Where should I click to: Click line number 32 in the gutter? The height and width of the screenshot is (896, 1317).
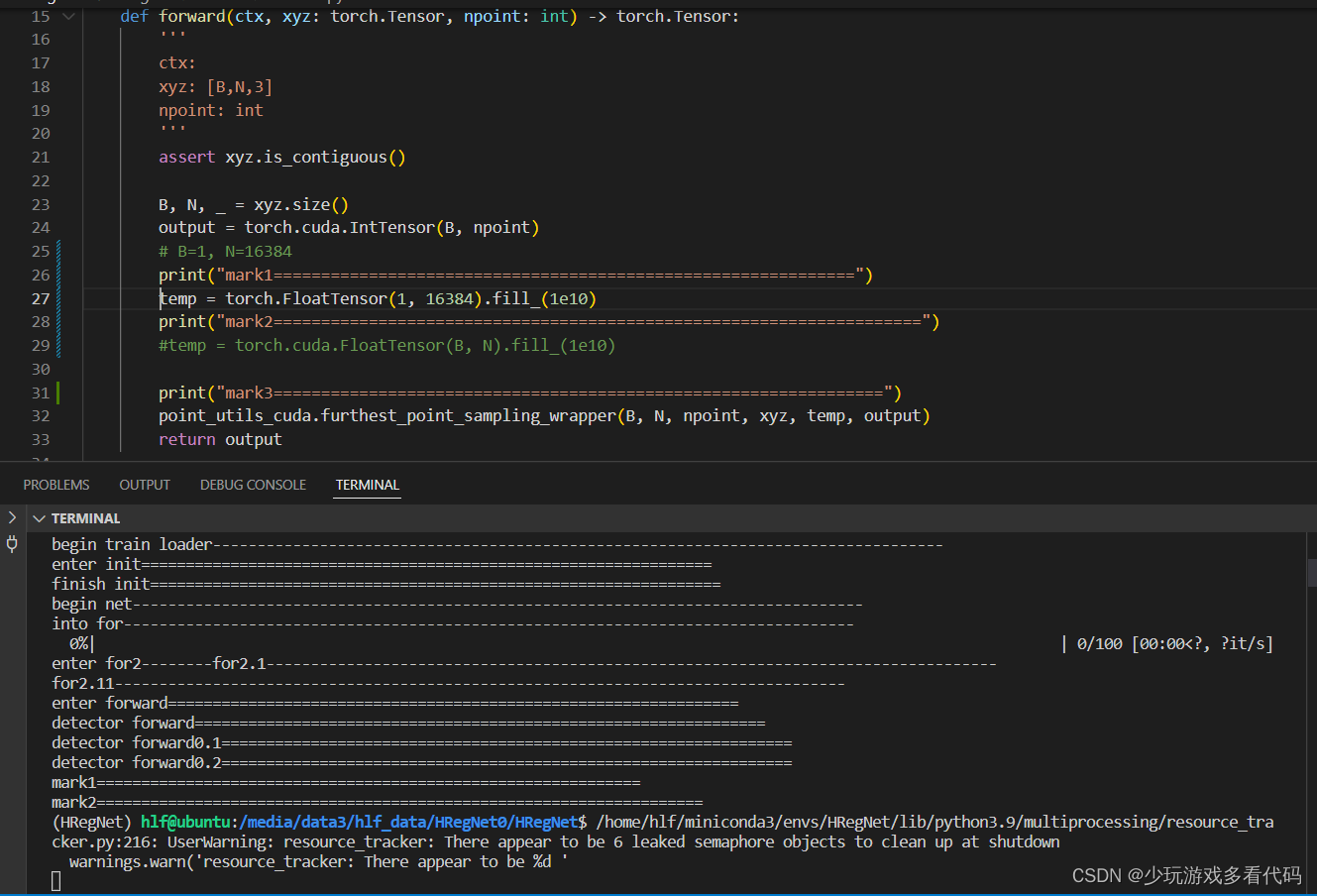click(41, 416)
